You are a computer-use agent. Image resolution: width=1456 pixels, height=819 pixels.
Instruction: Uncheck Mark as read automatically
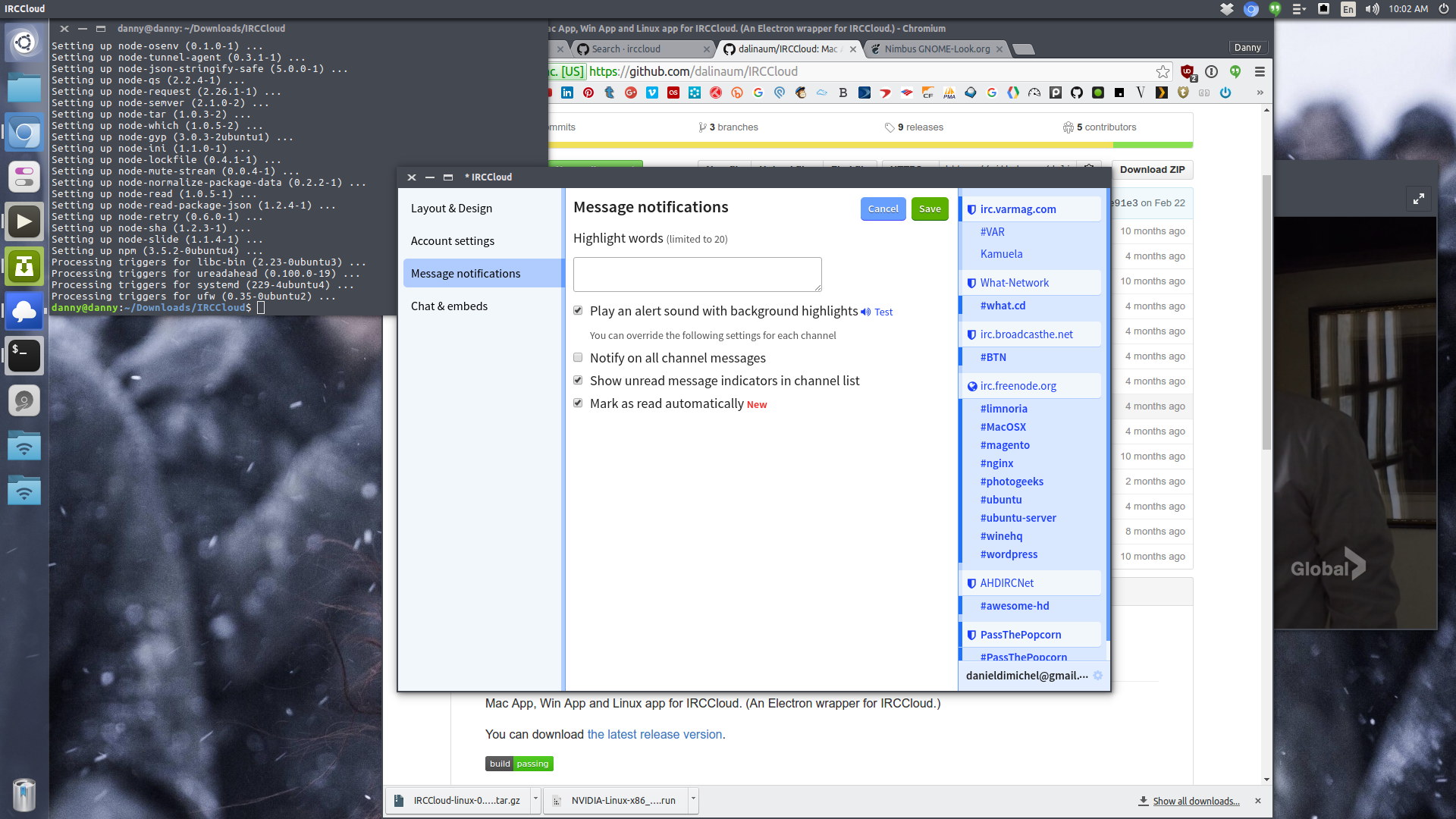click(578, 403)
